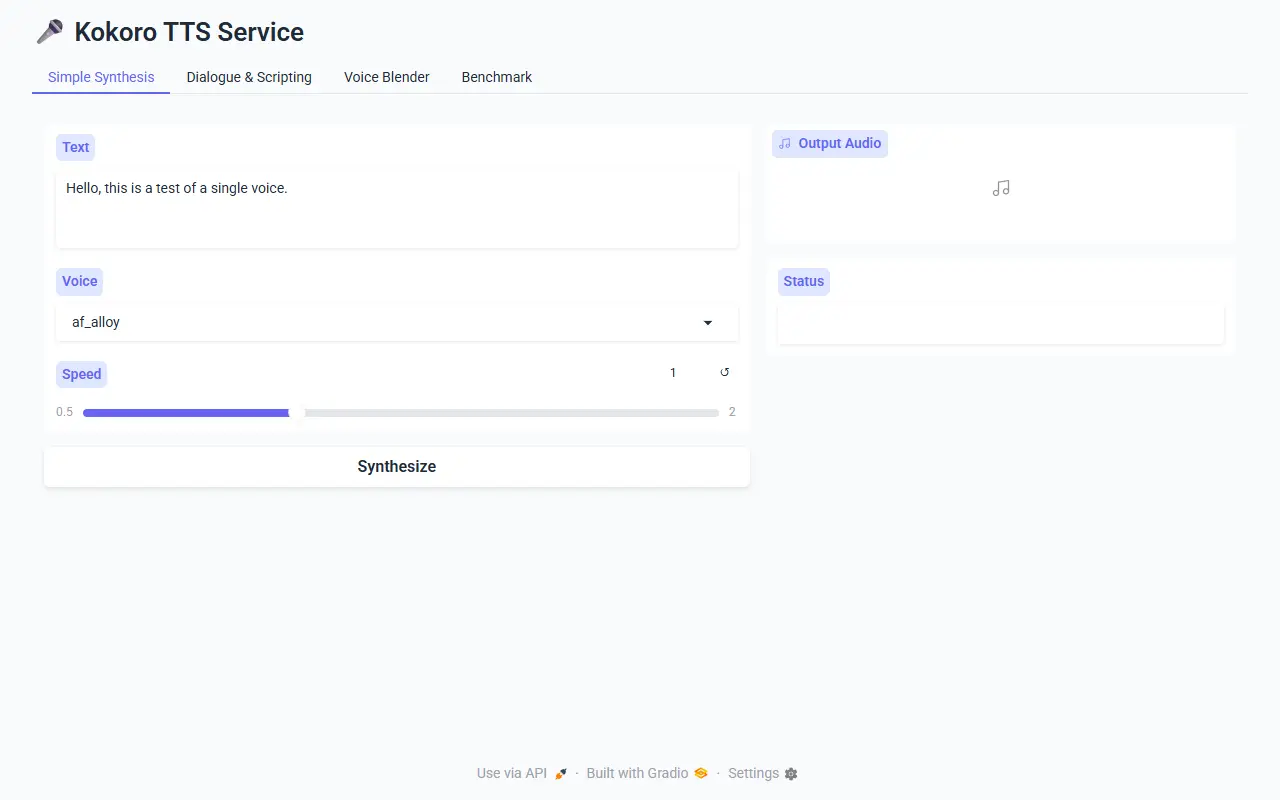Click the Output Audio label text

[x=840, y=144]
